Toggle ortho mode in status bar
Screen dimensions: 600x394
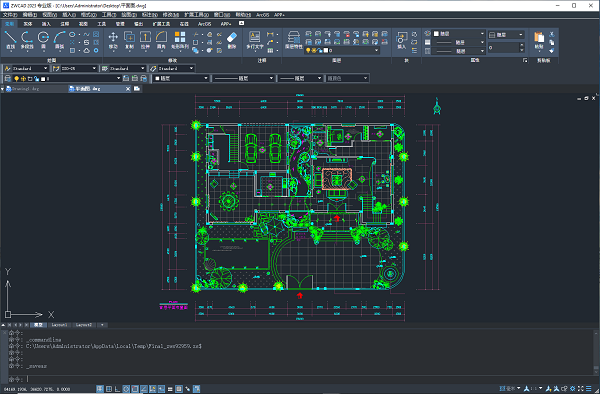117,389
